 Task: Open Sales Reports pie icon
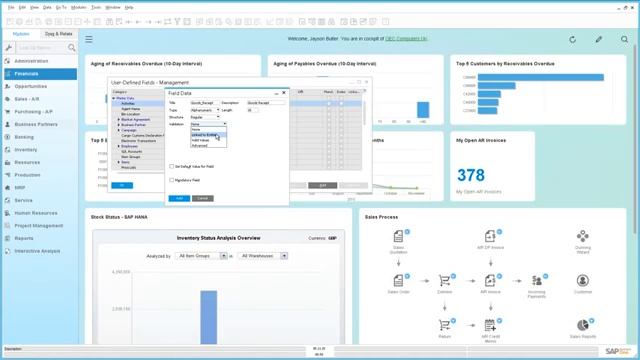pyautogui.click(x=583, y=325)
